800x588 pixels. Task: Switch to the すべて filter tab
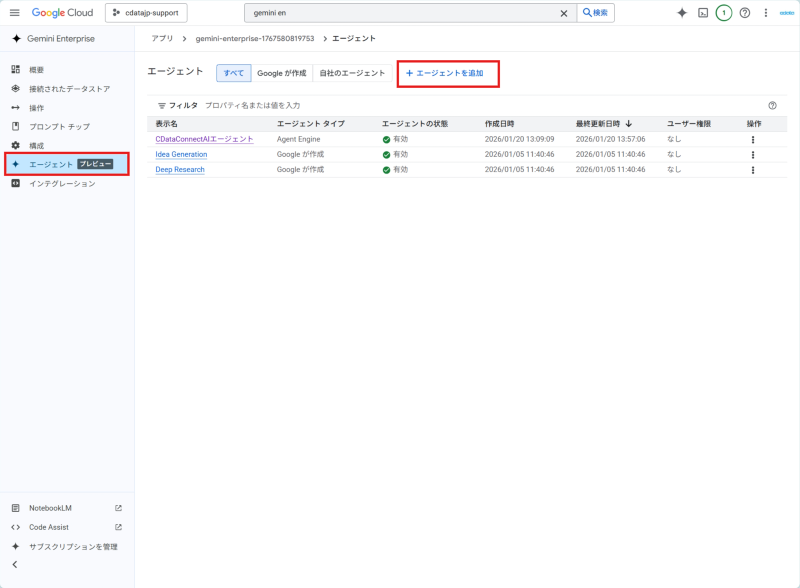(234, 73)
